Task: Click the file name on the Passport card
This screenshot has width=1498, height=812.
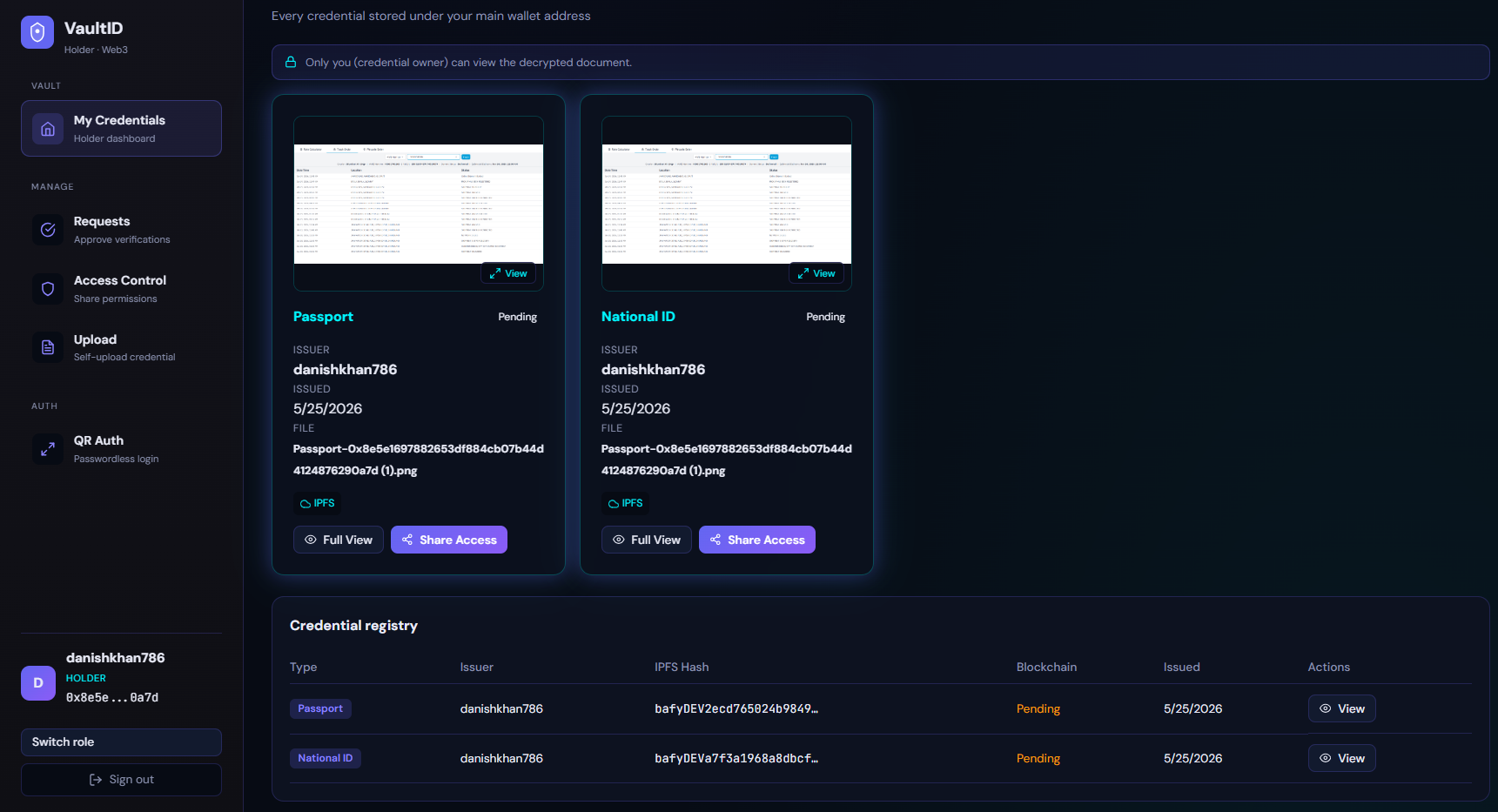Action: point(419,460)
